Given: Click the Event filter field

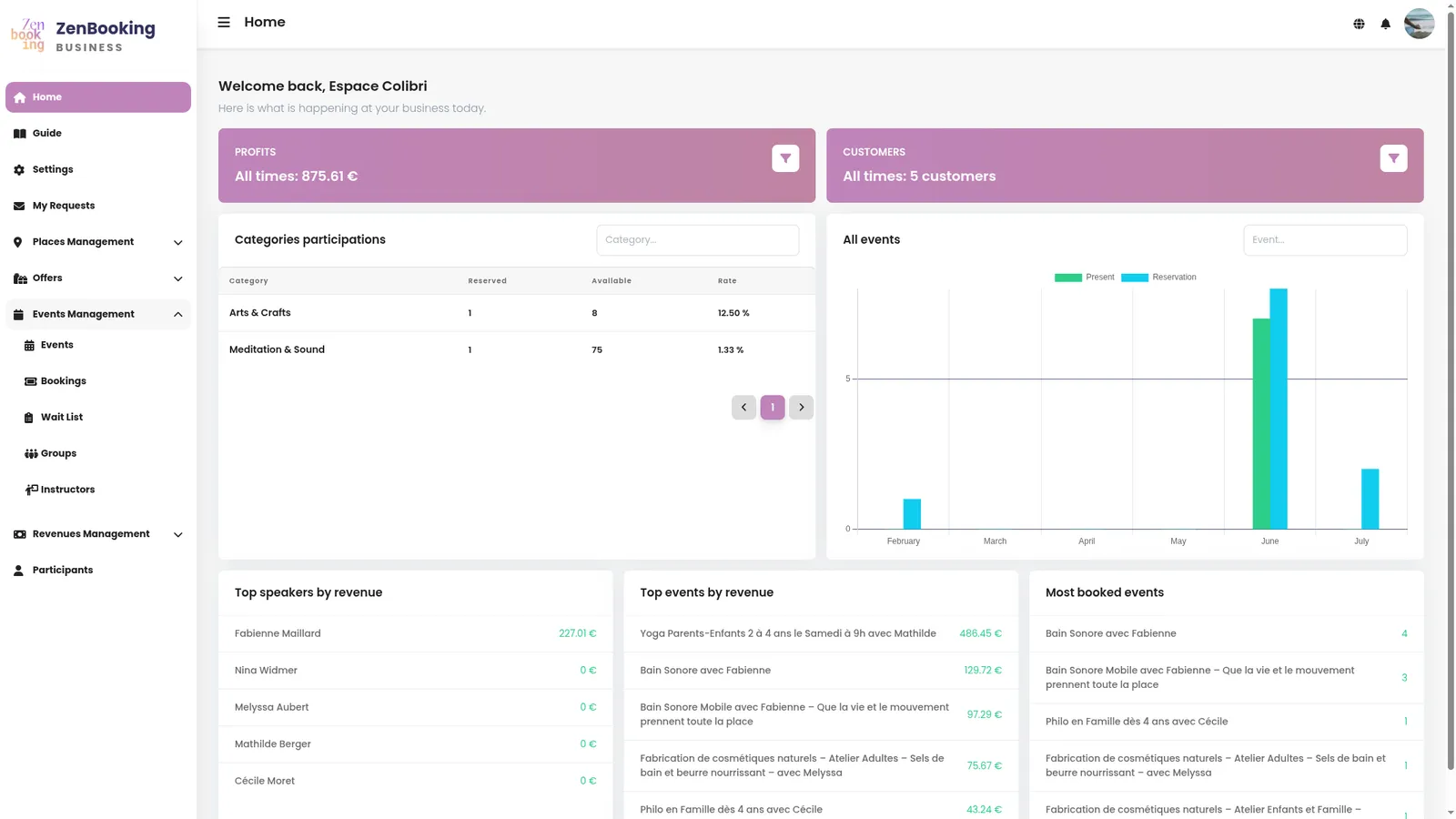Looking at the screenshot, I should click(1325, 240).
